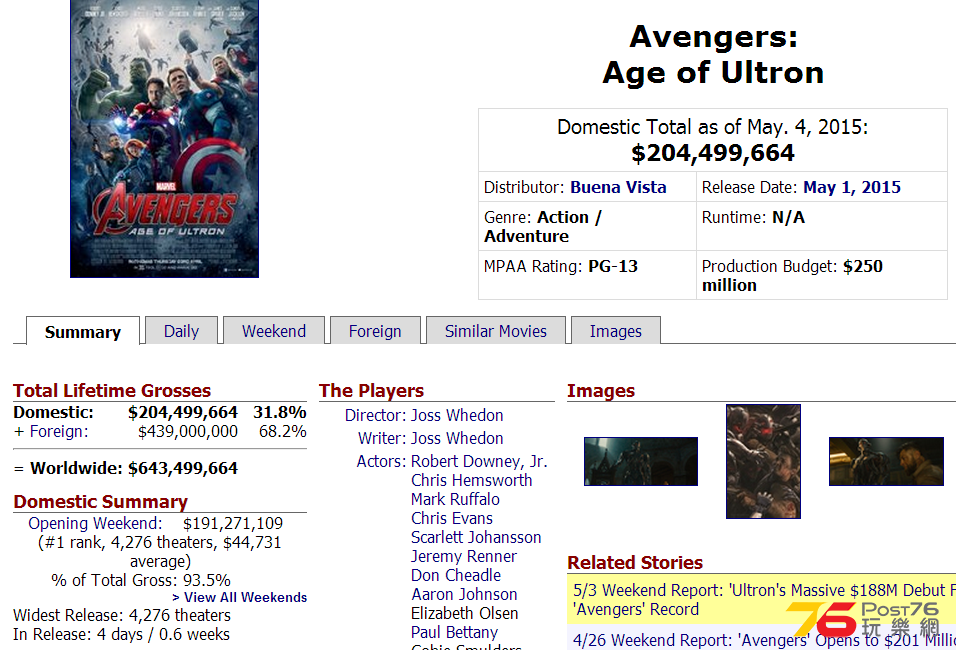Click the % of Total Gross: 93.5% line
The height and width of the screenshot is (650, 956).
141,580
